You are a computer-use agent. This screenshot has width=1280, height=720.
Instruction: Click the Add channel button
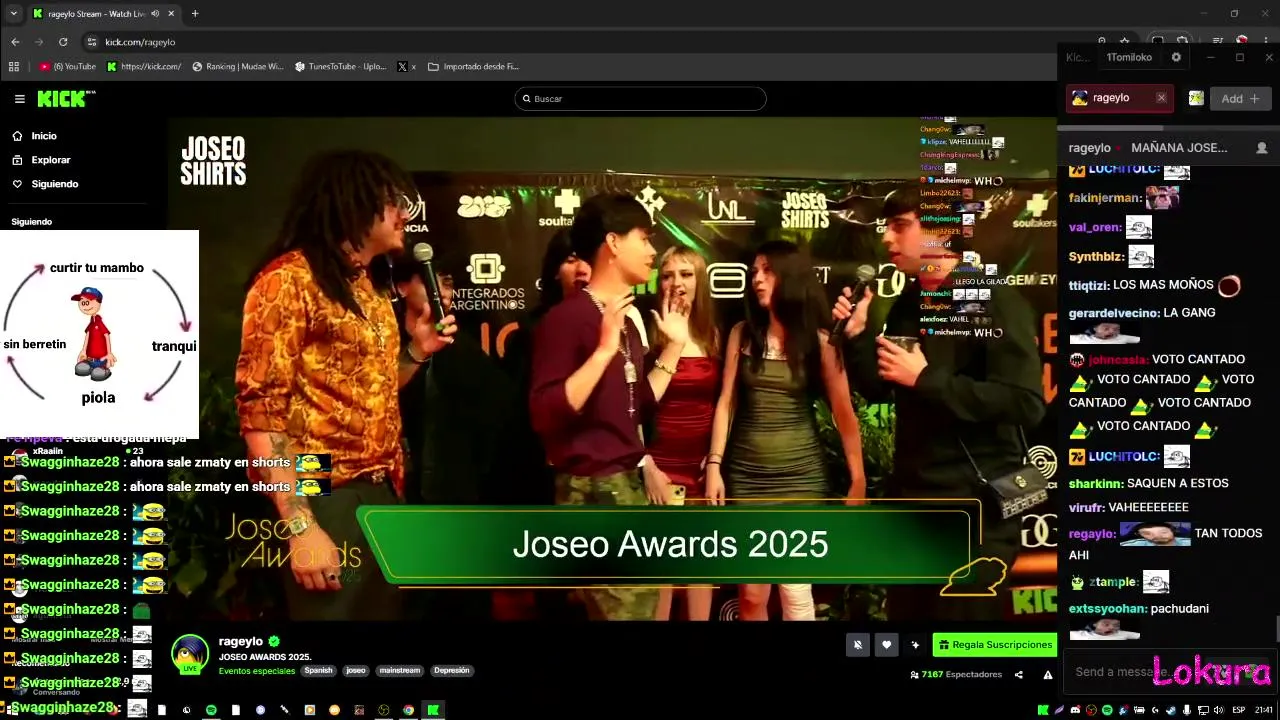pos(1240,98)
